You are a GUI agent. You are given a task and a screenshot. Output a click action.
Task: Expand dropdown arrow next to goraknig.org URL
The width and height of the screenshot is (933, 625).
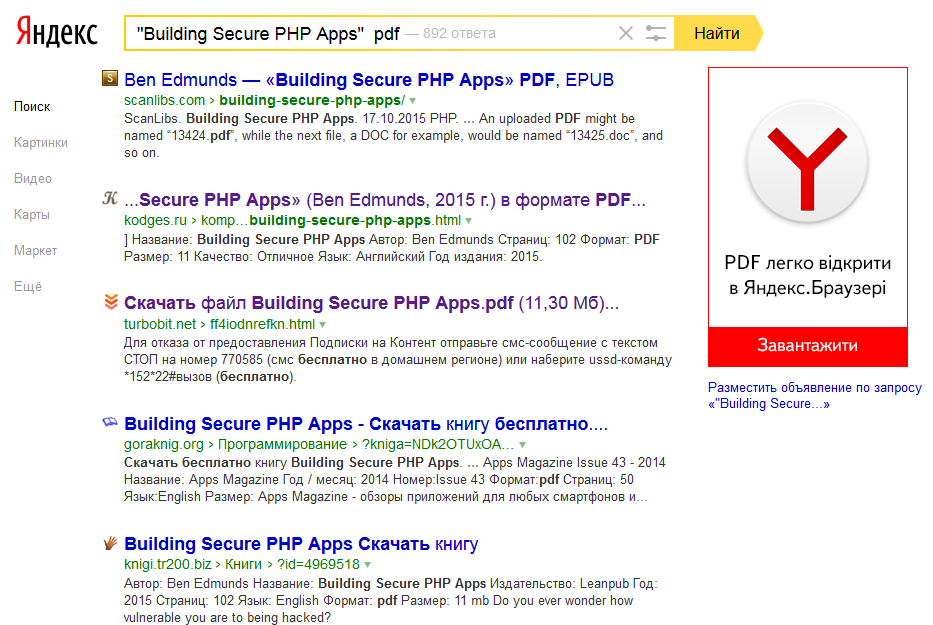point(522,445)
